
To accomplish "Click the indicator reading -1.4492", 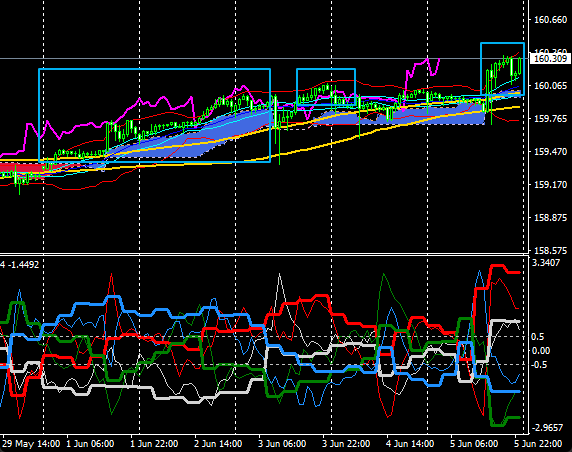I will tap(23, 264).
